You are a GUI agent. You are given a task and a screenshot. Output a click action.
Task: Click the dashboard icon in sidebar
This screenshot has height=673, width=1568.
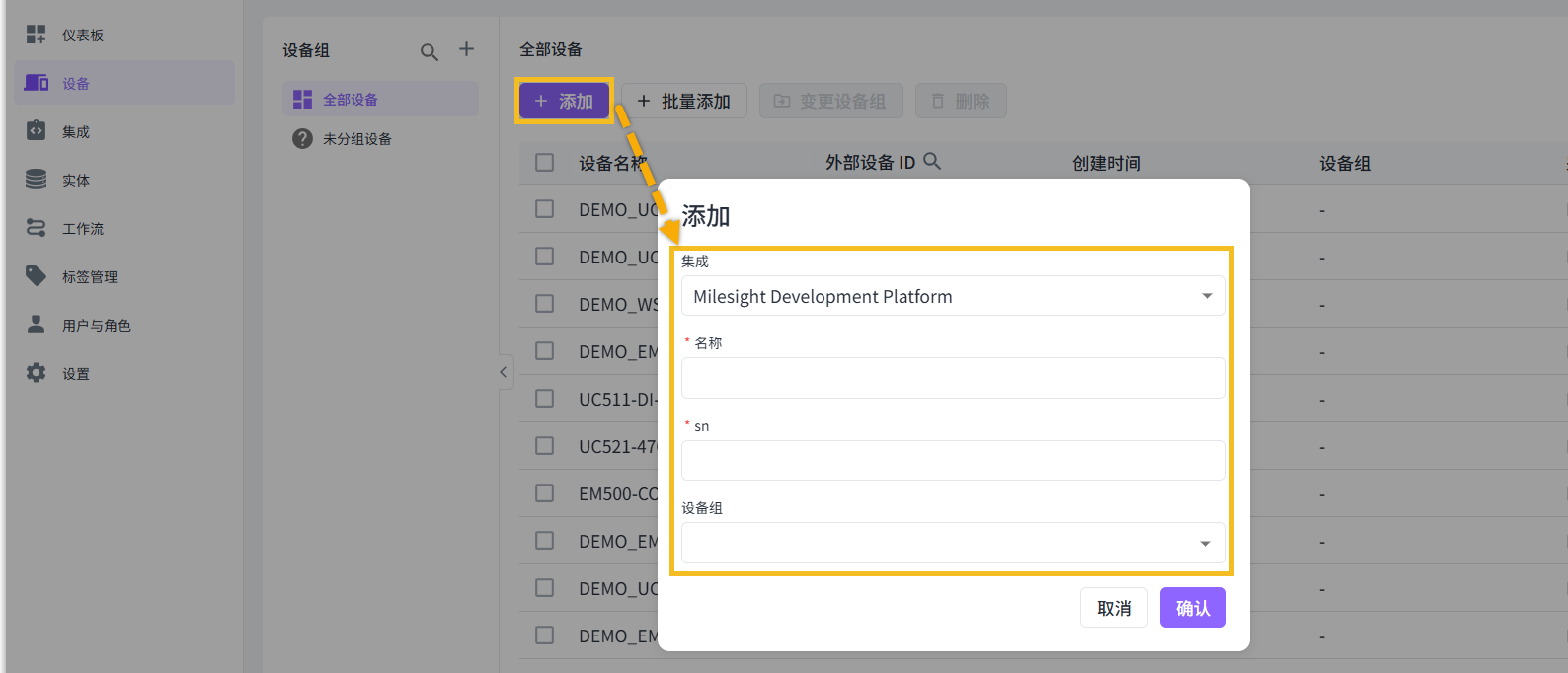[x=36, y=35]
